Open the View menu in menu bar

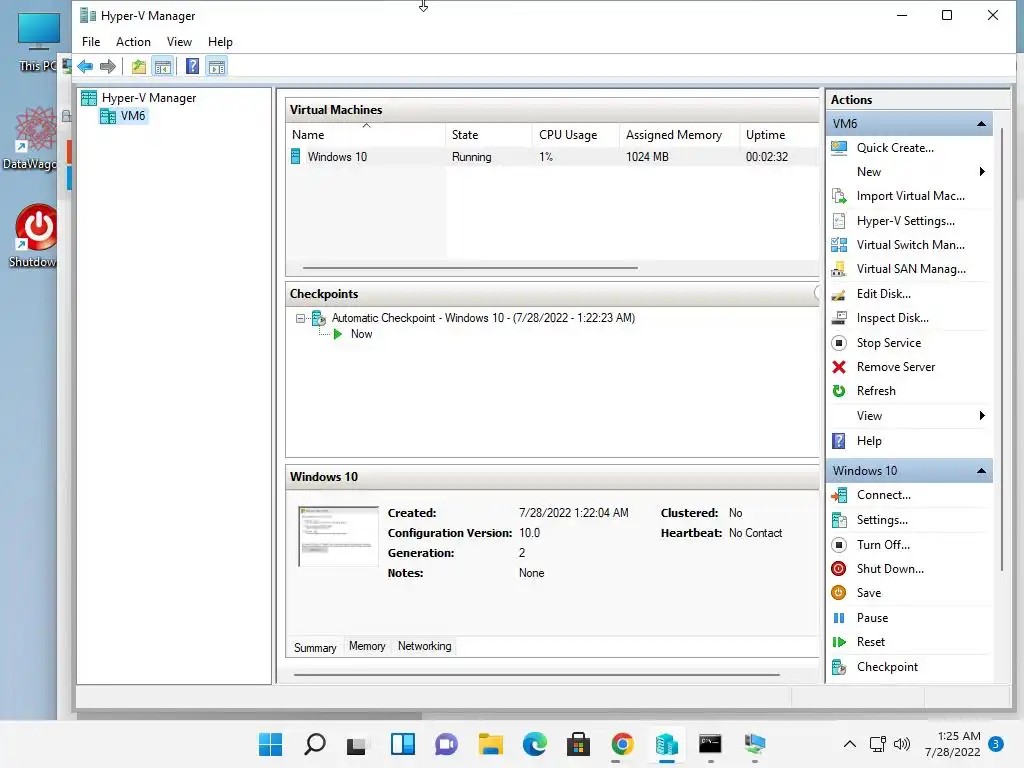pyautogui.click(x=179, y=42)
